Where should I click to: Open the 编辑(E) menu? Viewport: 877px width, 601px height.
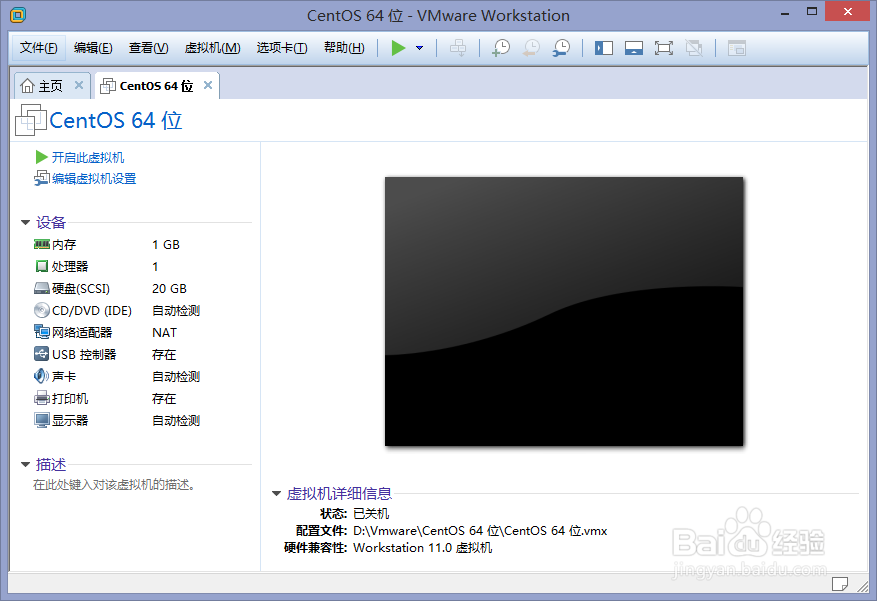[x=93, y=48]
